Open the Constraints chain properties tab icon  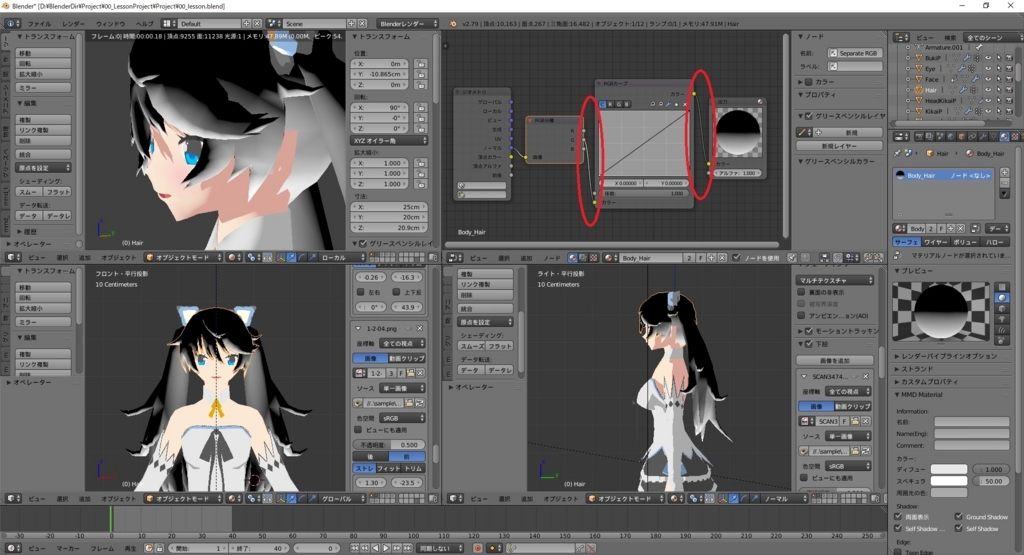[x=972, y=137]
